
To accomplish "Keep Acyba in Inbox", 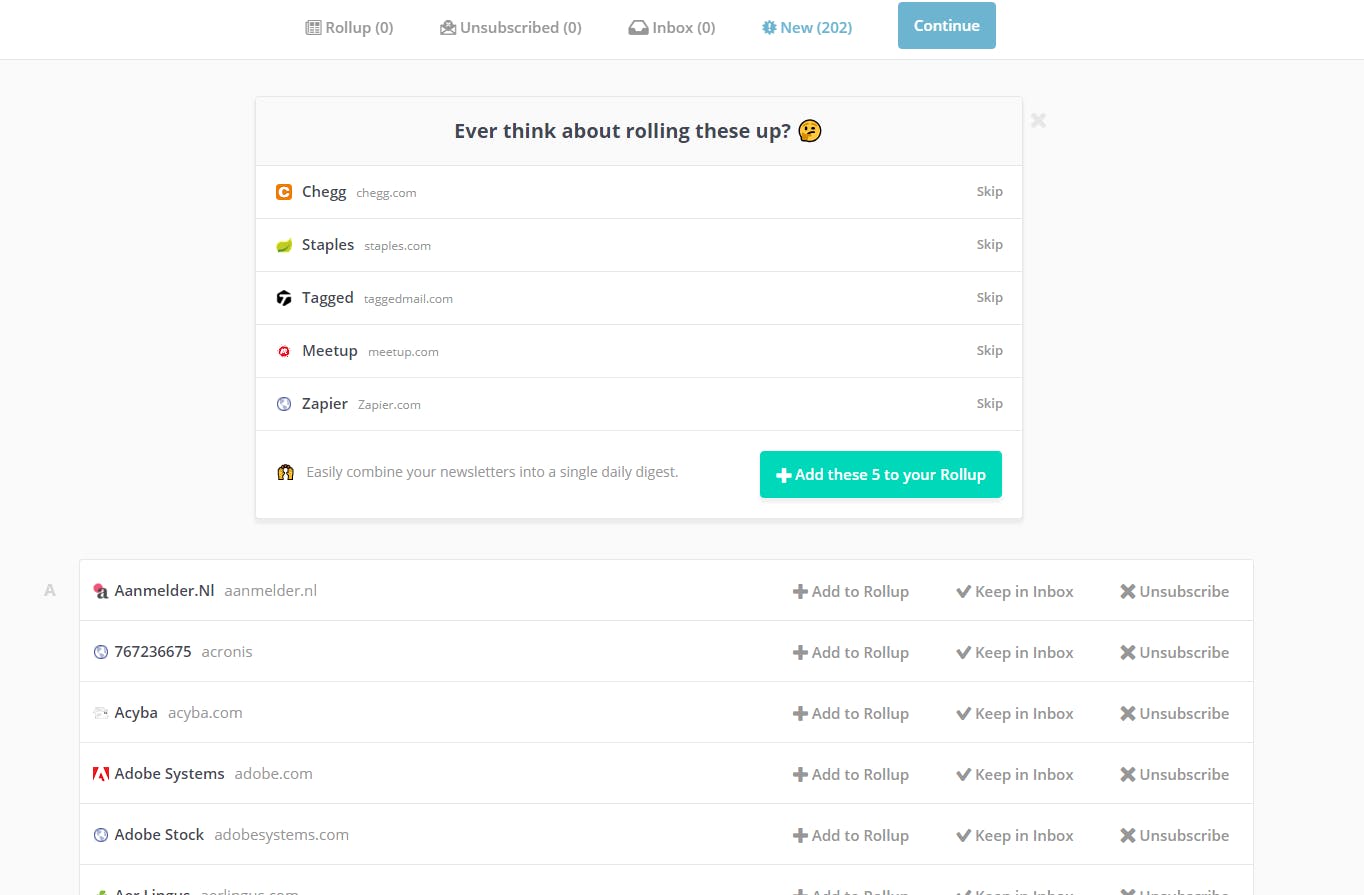I will (1015, 713).
